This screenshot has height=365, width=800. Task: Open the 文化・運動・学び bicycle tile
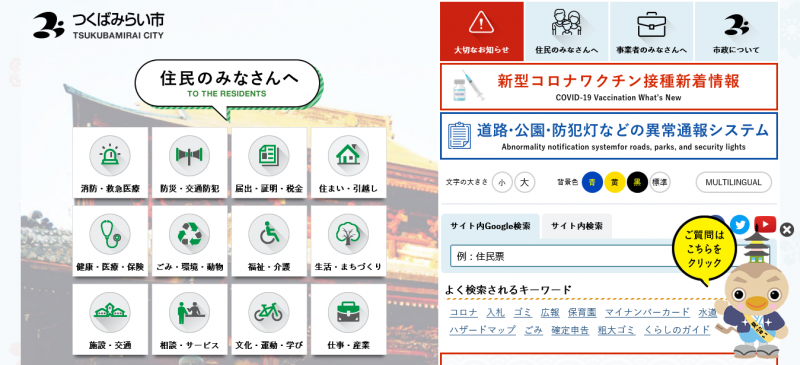tap(269, 320)
